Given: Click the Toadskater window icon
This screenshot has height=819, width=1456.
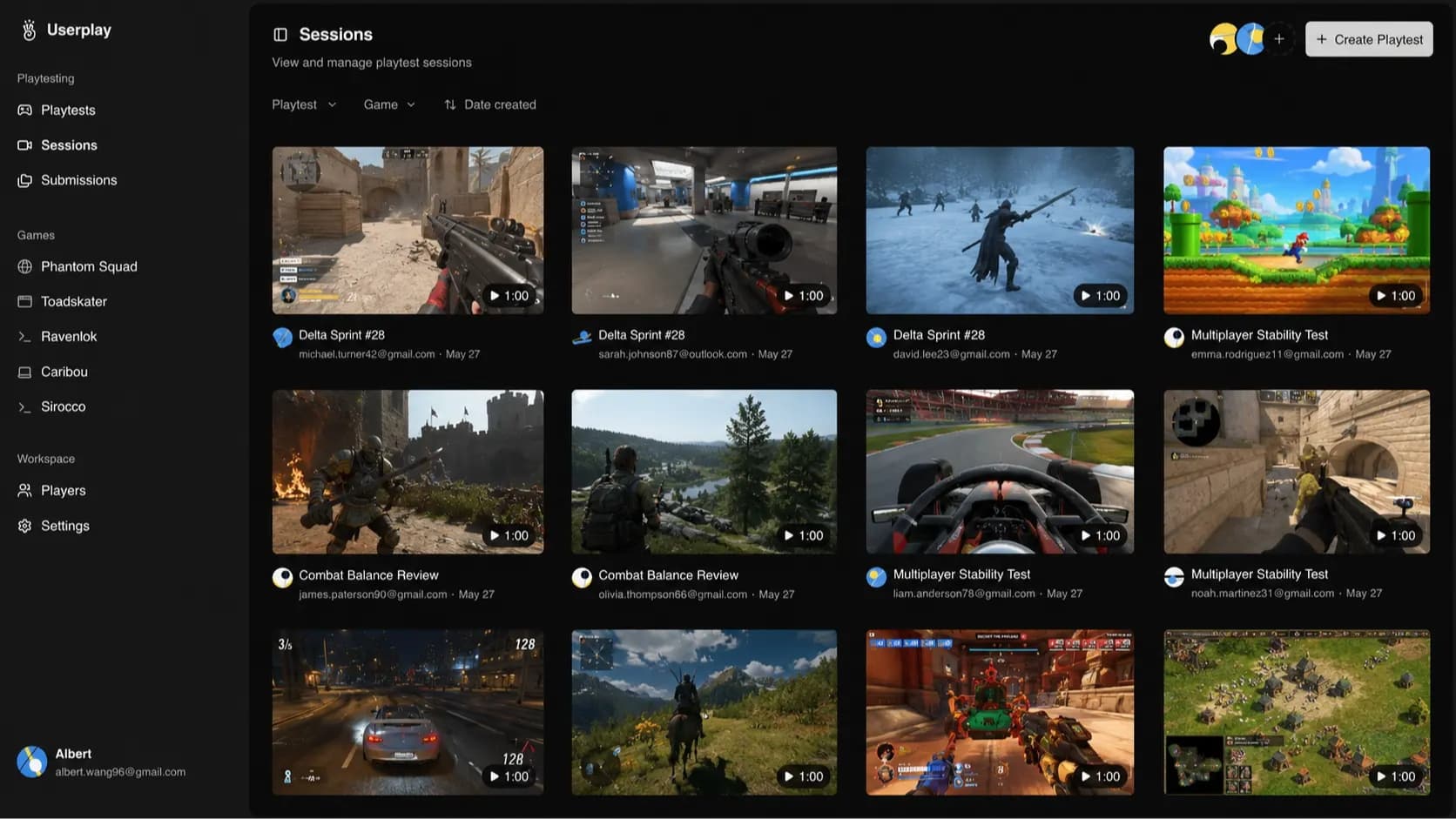Looking at the screenshot, I should (x=24, y=301).
